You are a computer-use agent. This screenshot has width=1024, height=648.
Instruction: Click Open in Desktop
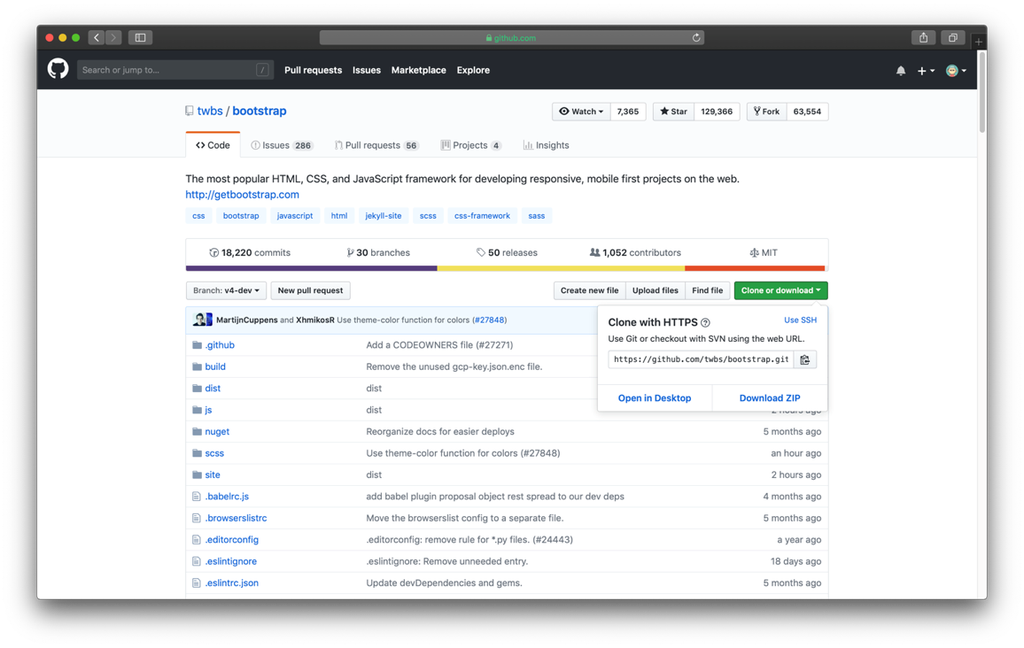[x=654, y=398]
